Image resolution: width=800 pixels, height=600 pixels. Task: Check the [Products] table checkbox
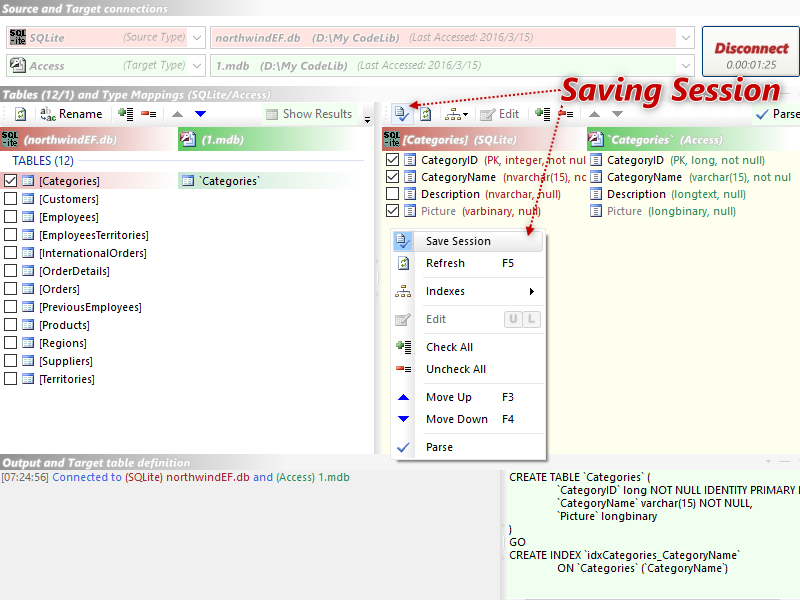coord(10,324)
